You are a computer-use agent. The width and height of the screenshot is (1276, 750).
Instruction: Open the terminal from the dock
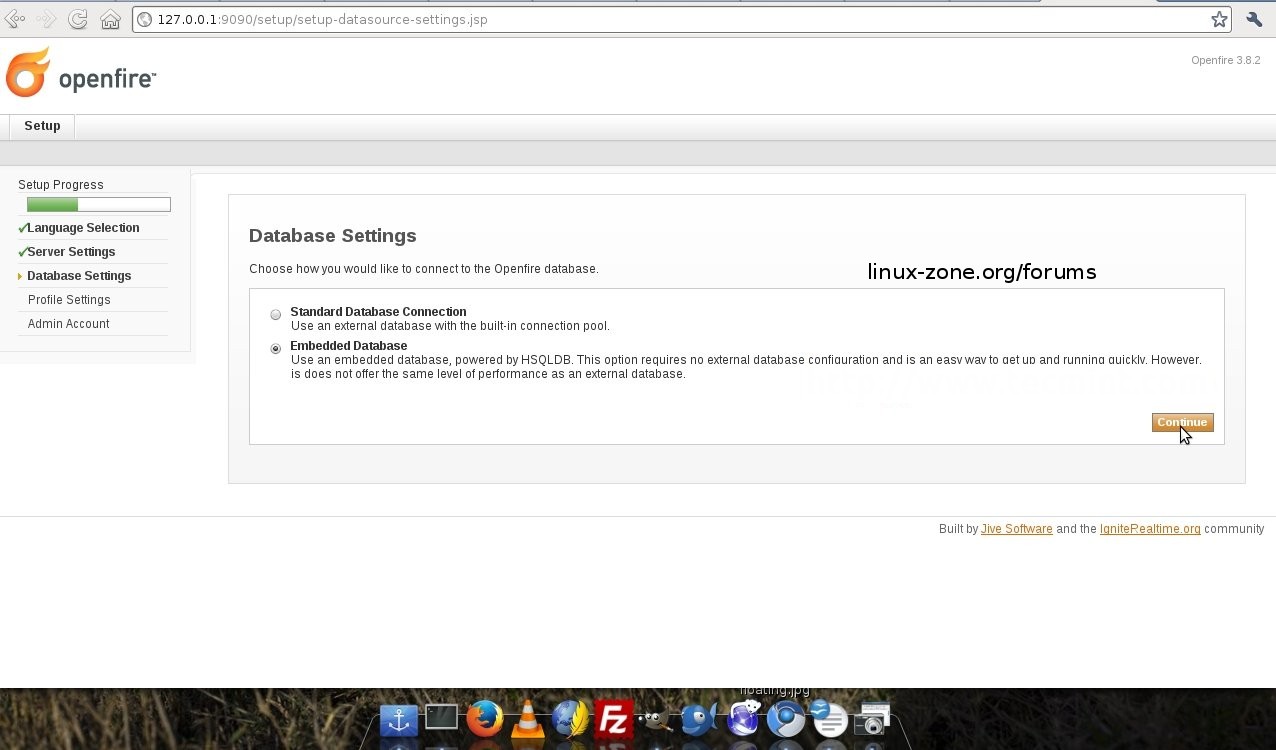tap(441, 717)
